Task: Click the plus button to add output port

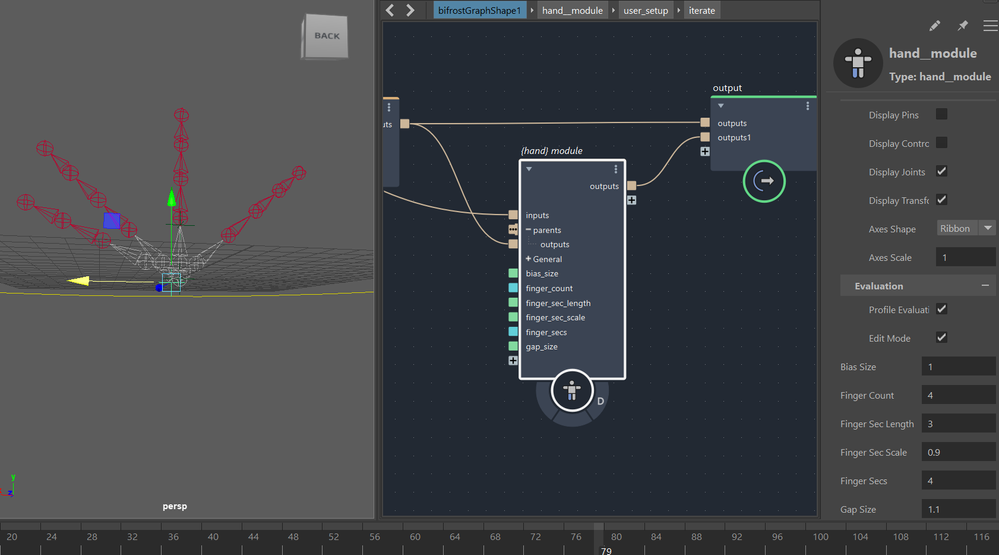Action: (x=632, y=200)
